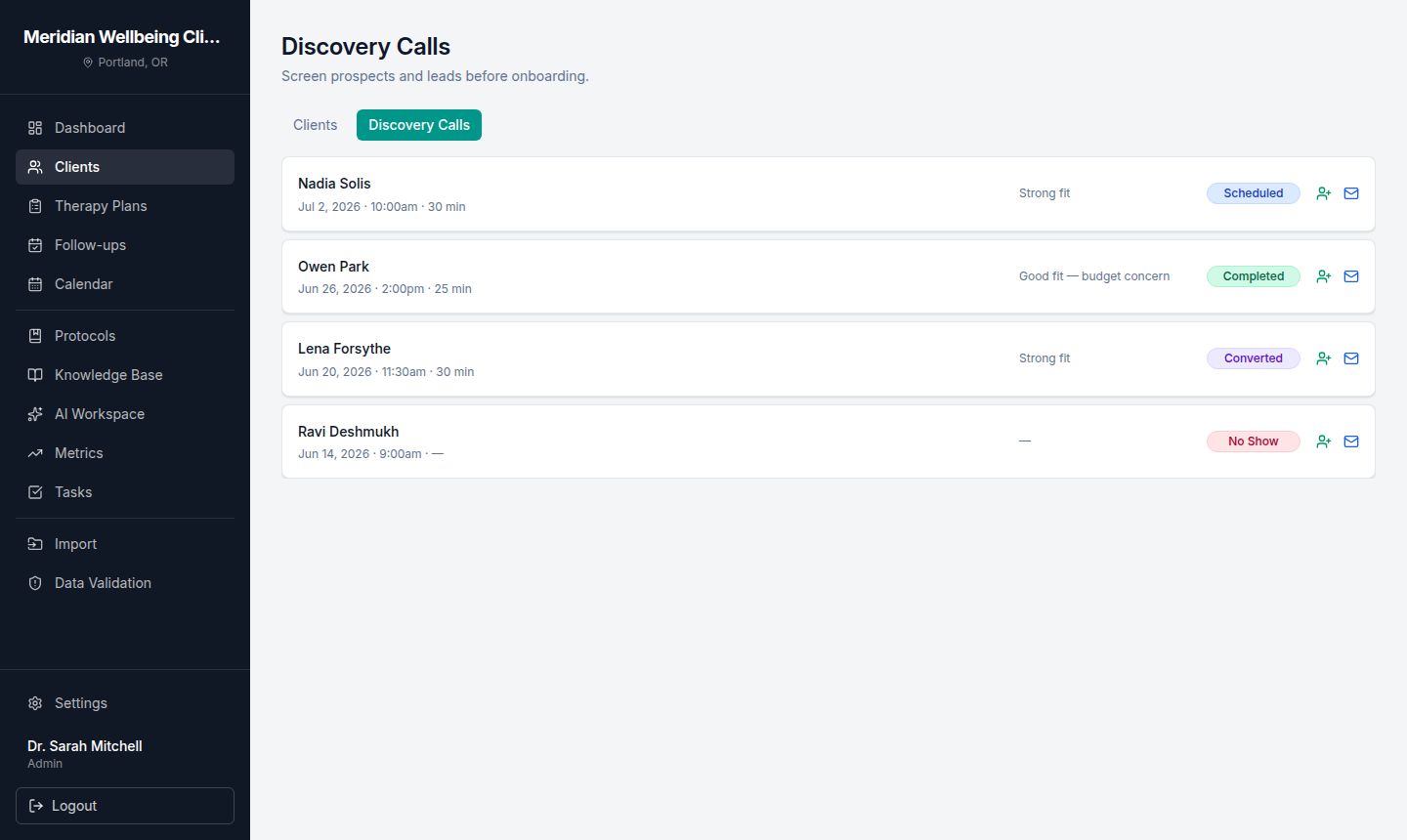Click the Data Validation shield icon

click(x=35, y=583)
